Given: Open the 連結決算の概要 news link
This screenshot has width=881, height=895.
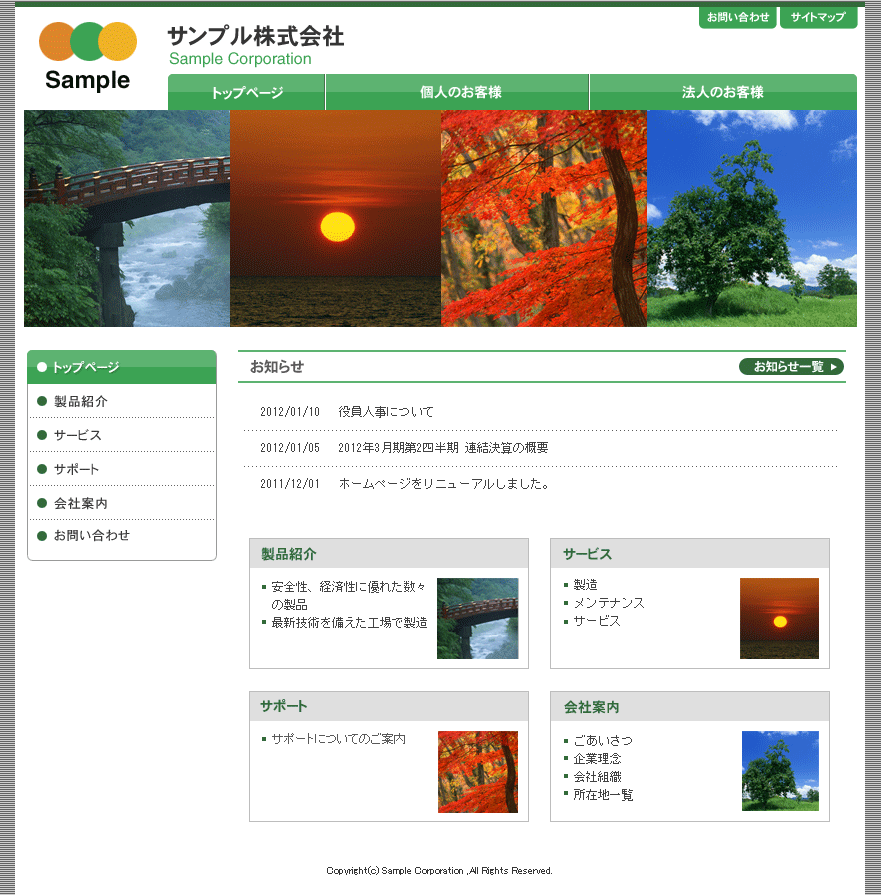Looking at the screenshot, I should pos(443,448).
